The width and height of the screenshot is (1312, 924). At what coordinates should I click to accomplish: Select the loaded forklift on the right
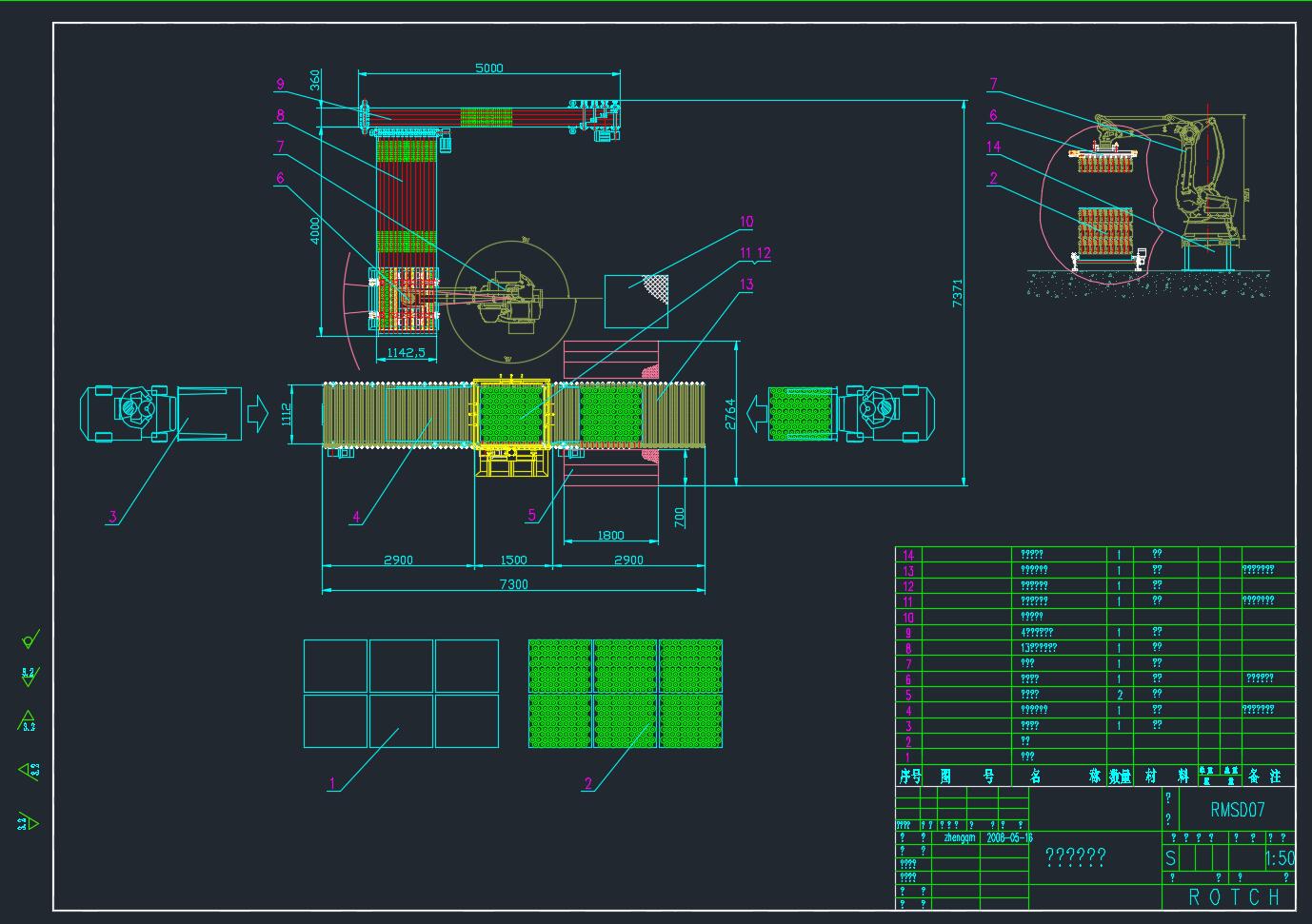853,413
